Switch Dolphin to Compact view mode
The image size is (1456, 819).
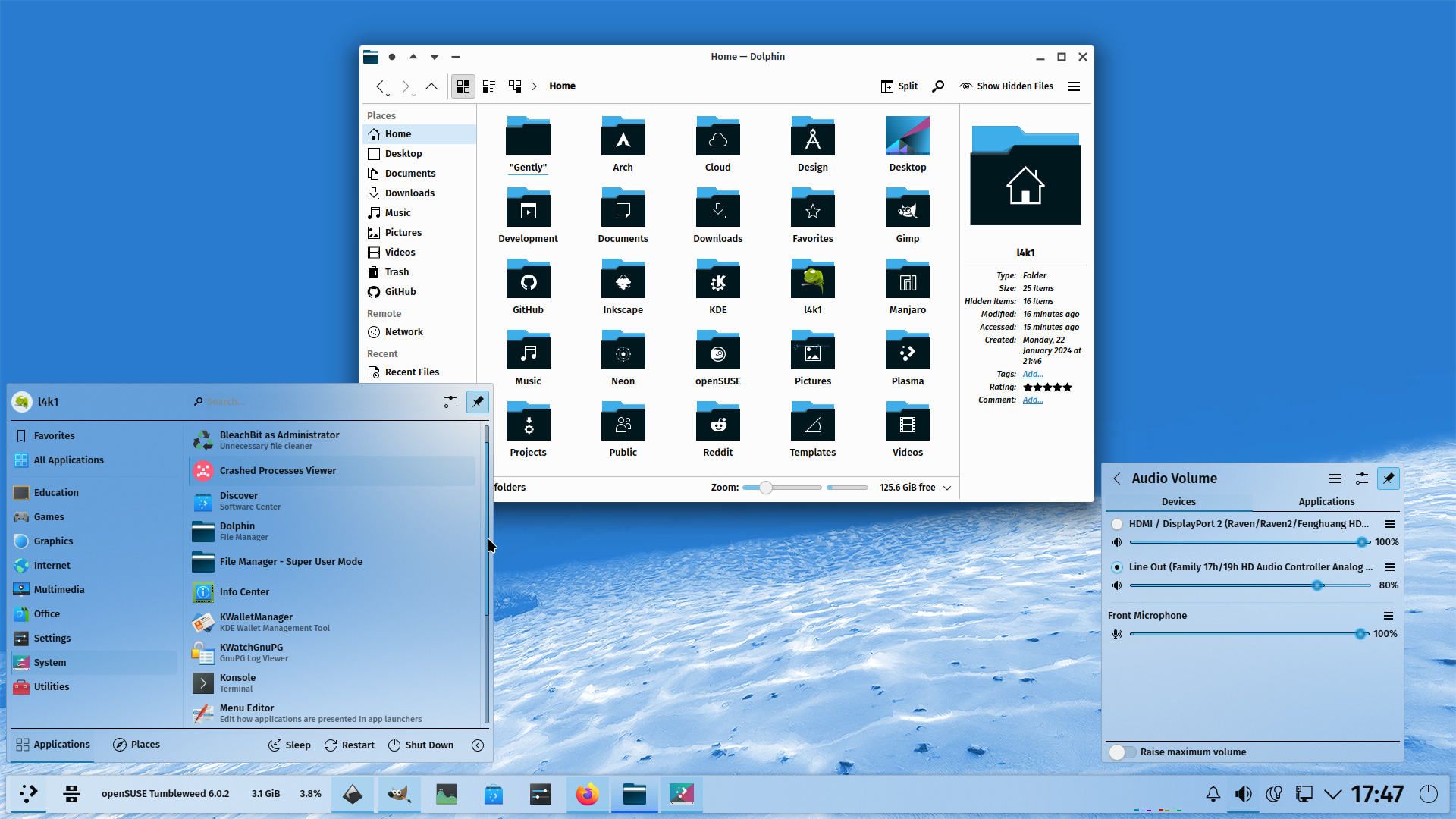[x=489, y=86]
